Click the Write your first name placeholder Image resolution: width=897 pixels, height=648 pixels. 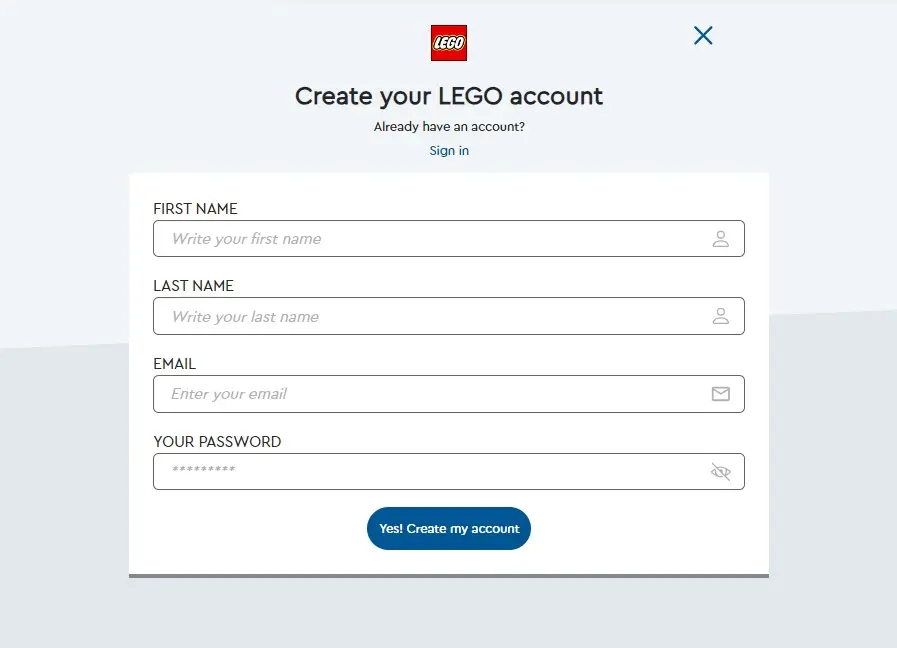[x=247, y=239]
